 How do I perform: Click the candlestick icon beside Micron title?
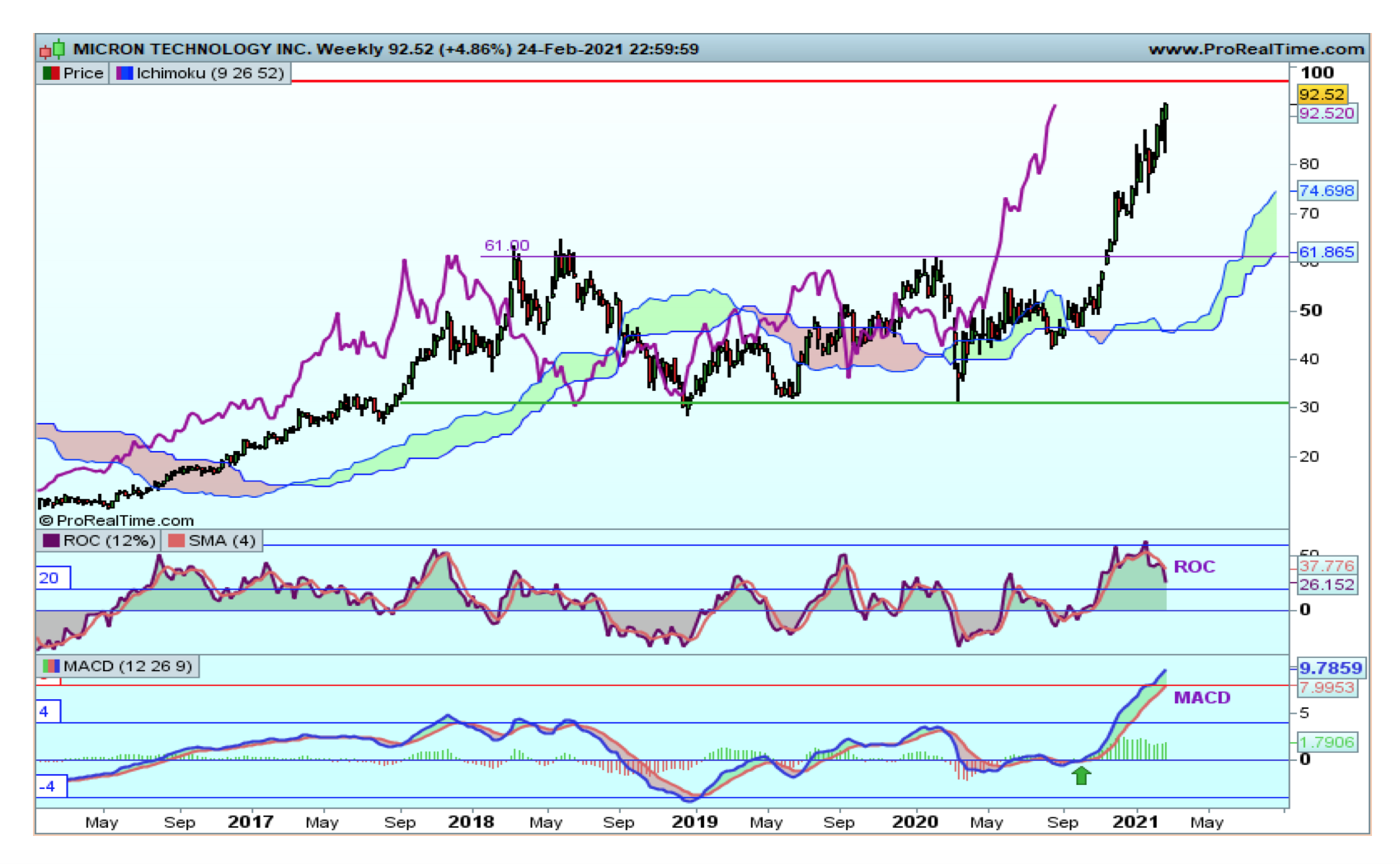point(52,49)
